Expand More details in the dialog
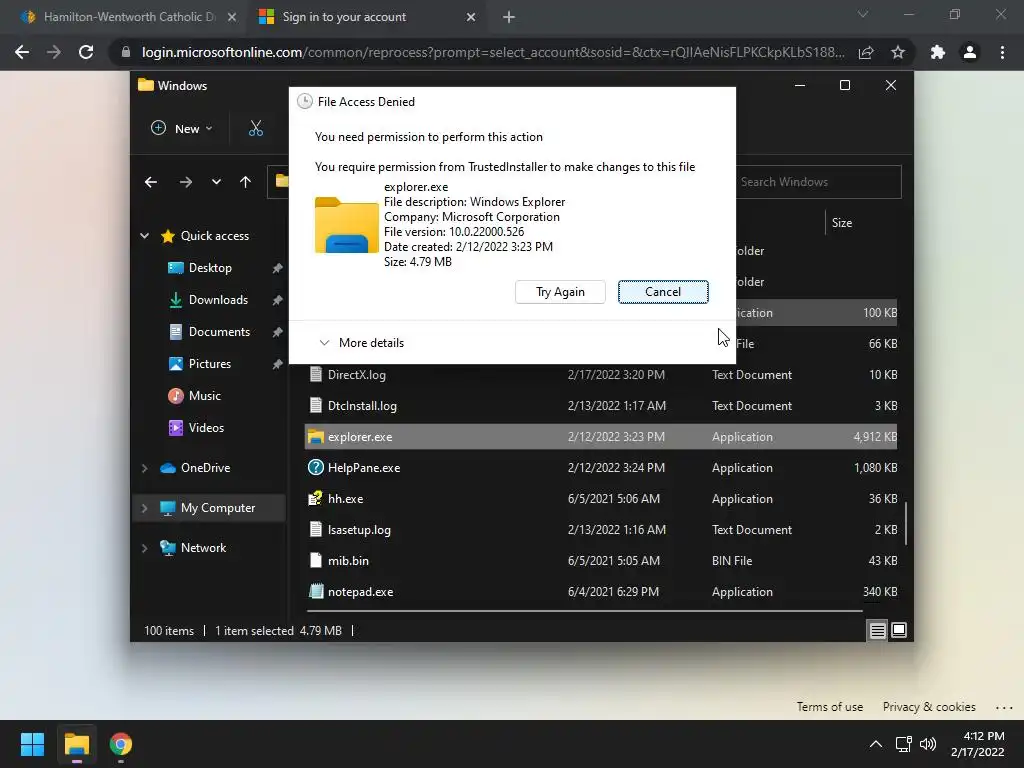Screen dimensions: 1024x768 coord(361,343)
